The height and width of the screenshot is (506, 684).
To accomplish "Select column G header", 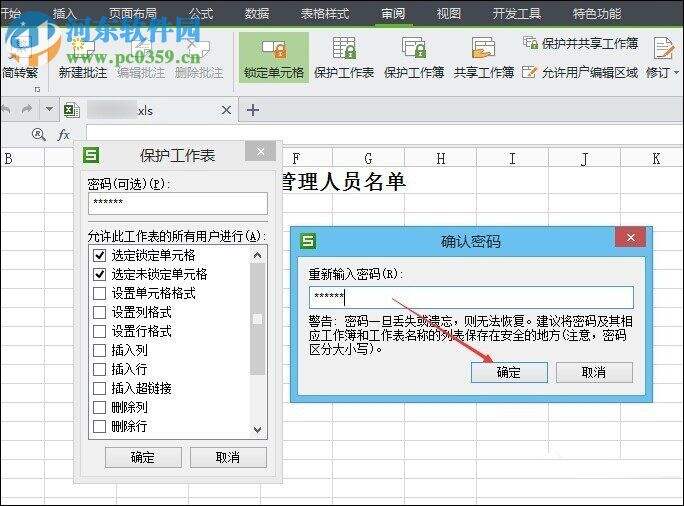I will [369, 158].
